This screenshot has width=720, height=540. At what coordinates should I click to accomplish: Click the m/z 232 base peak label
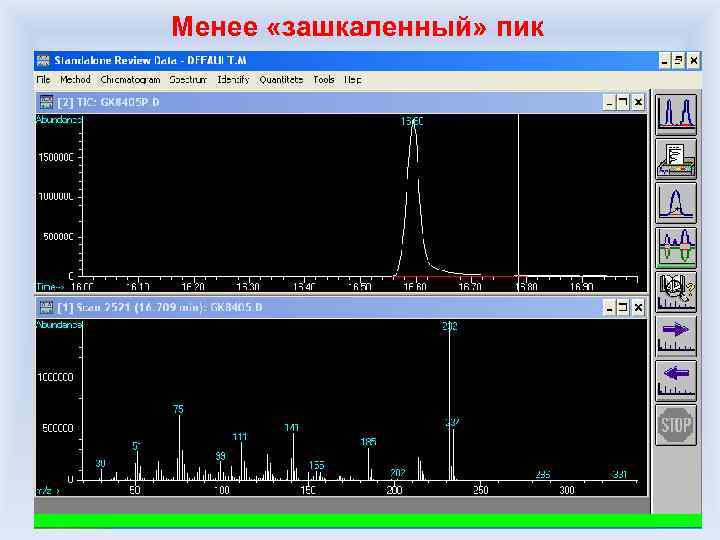pyautogui.click(x=450, y=326)
